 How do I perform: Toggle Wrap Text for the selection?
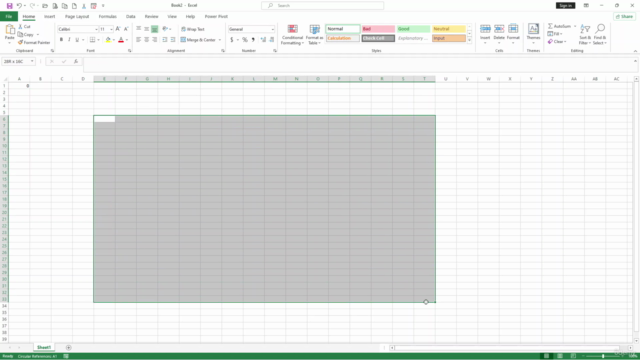[x=193, y=29]
